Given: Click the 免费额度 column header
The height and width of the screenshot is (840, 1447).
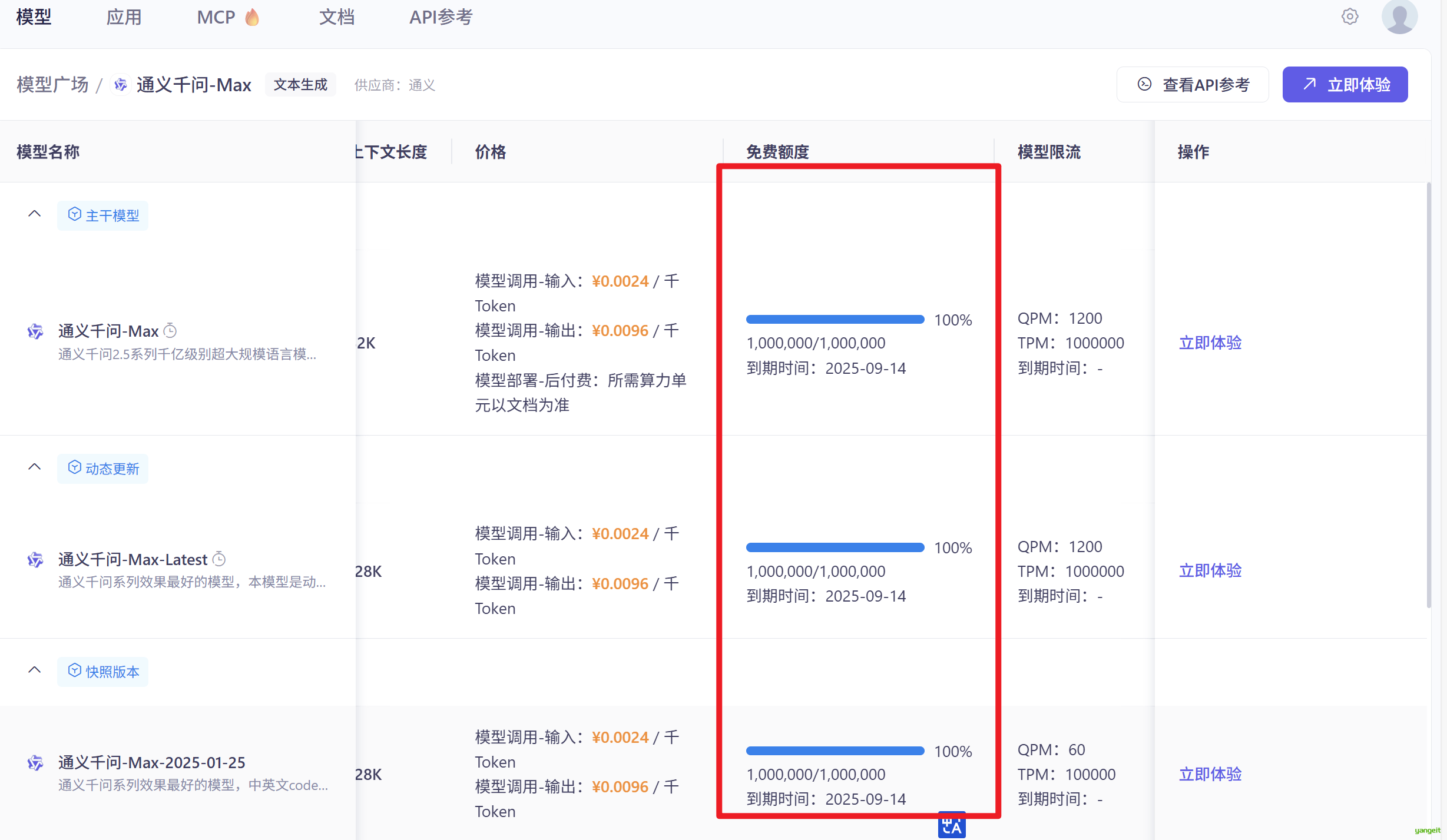Looking at the screenshot, I should pyautogui.click(x=777, y=152).
